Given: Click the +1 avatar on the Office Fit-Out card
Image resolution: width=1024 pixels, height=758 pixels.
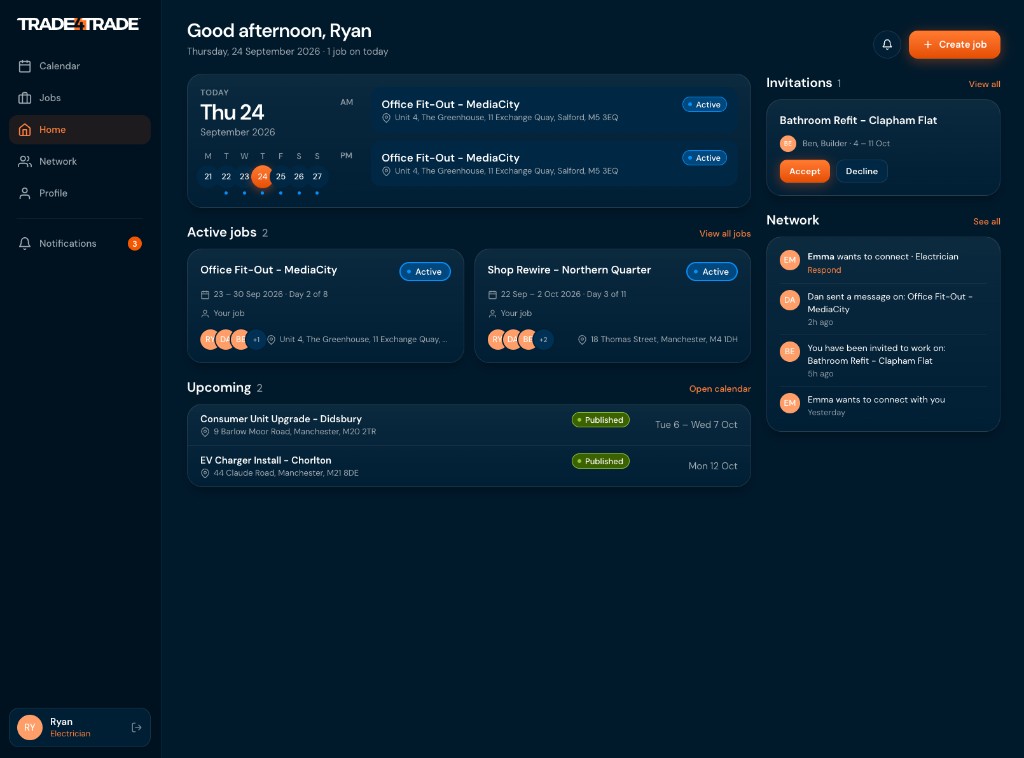Looking at the screenshot, I should click(x=257, y=340).
